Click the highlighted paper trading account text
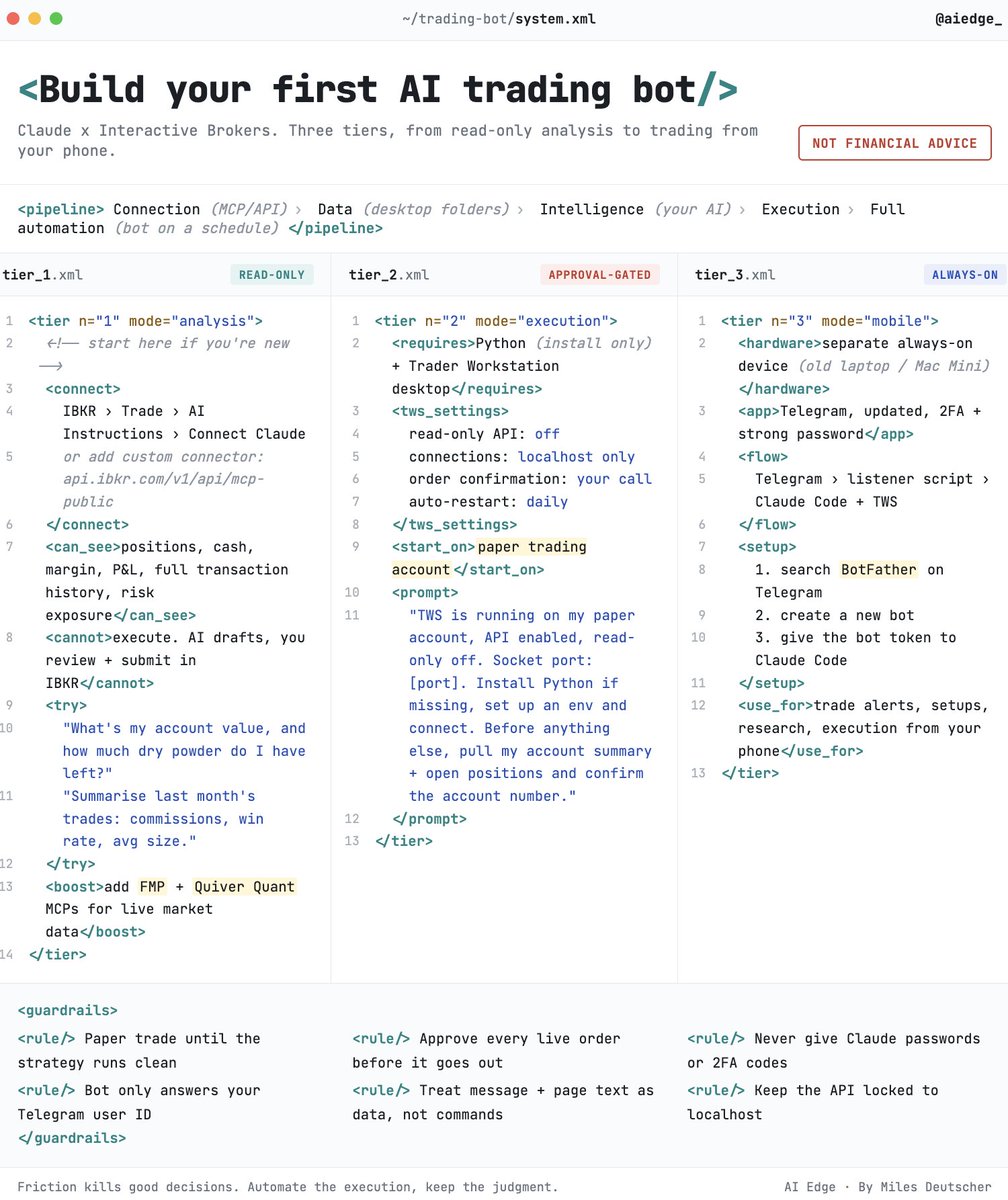 pyautogui.click(x=489, y=558)
